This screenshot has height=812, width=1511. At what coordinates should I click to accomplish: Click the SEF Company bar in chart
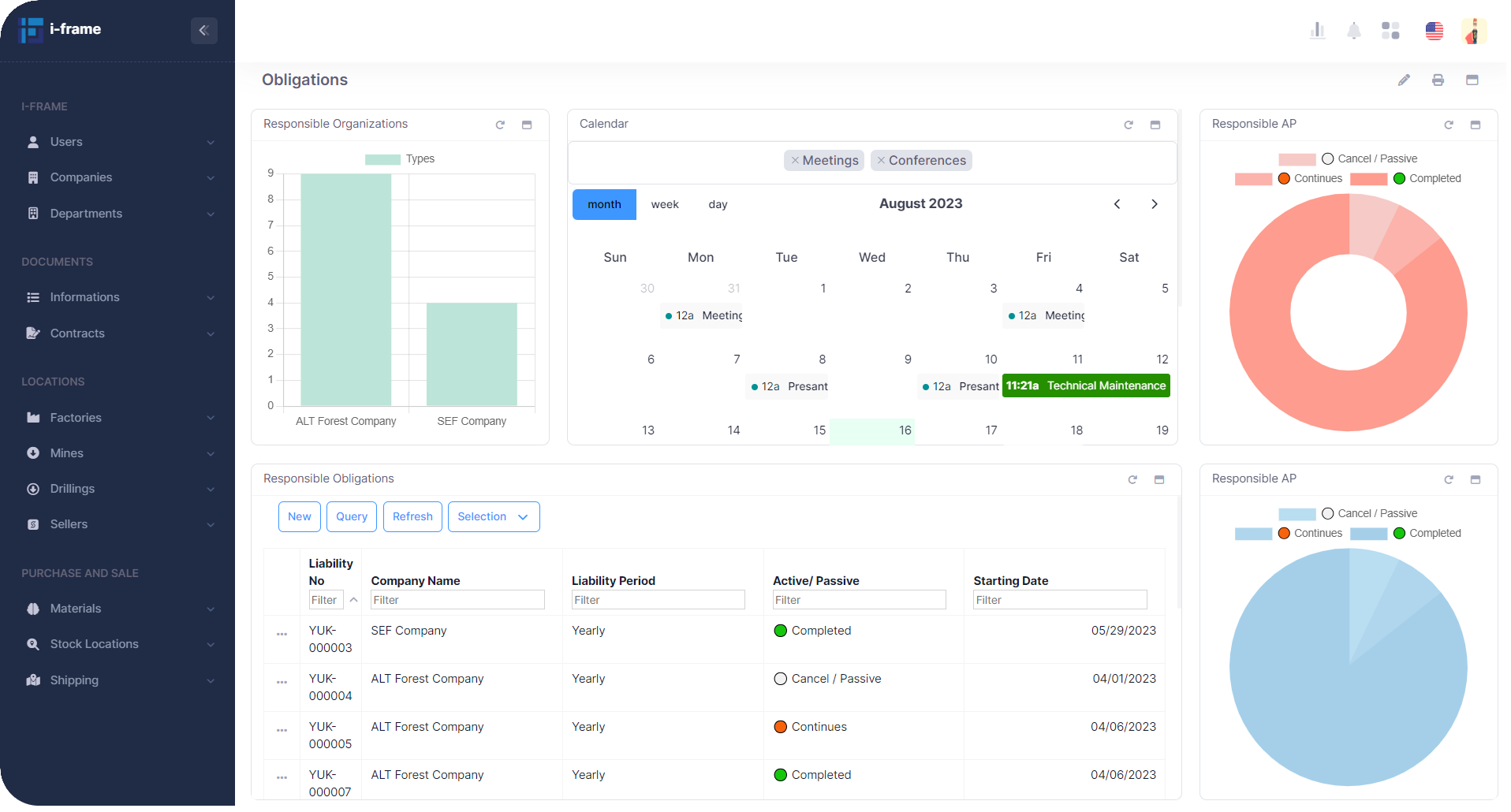coord(472,355)
